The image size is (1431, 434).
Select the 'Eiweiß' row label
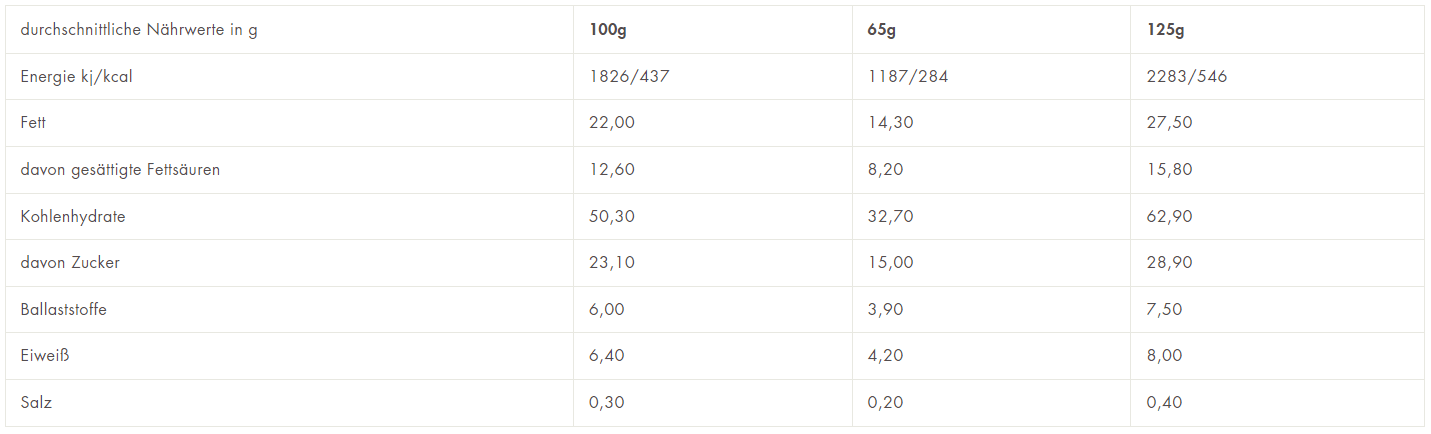(x=44, y=356)
